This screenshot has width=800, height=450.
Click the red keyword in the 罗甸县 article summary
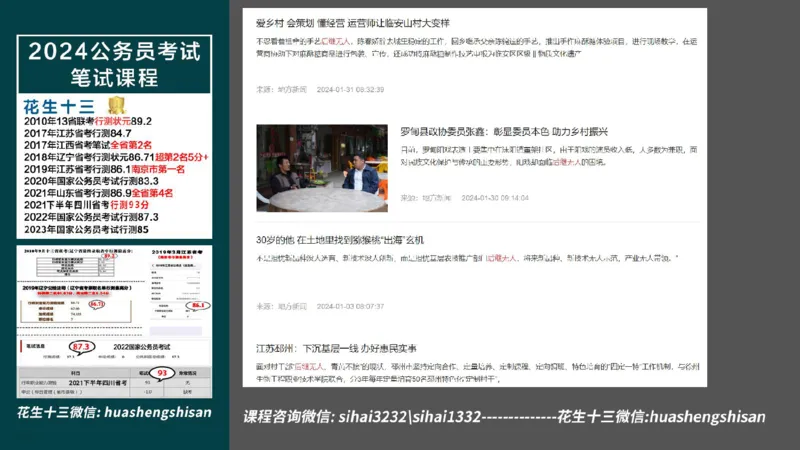click(567, 162)
